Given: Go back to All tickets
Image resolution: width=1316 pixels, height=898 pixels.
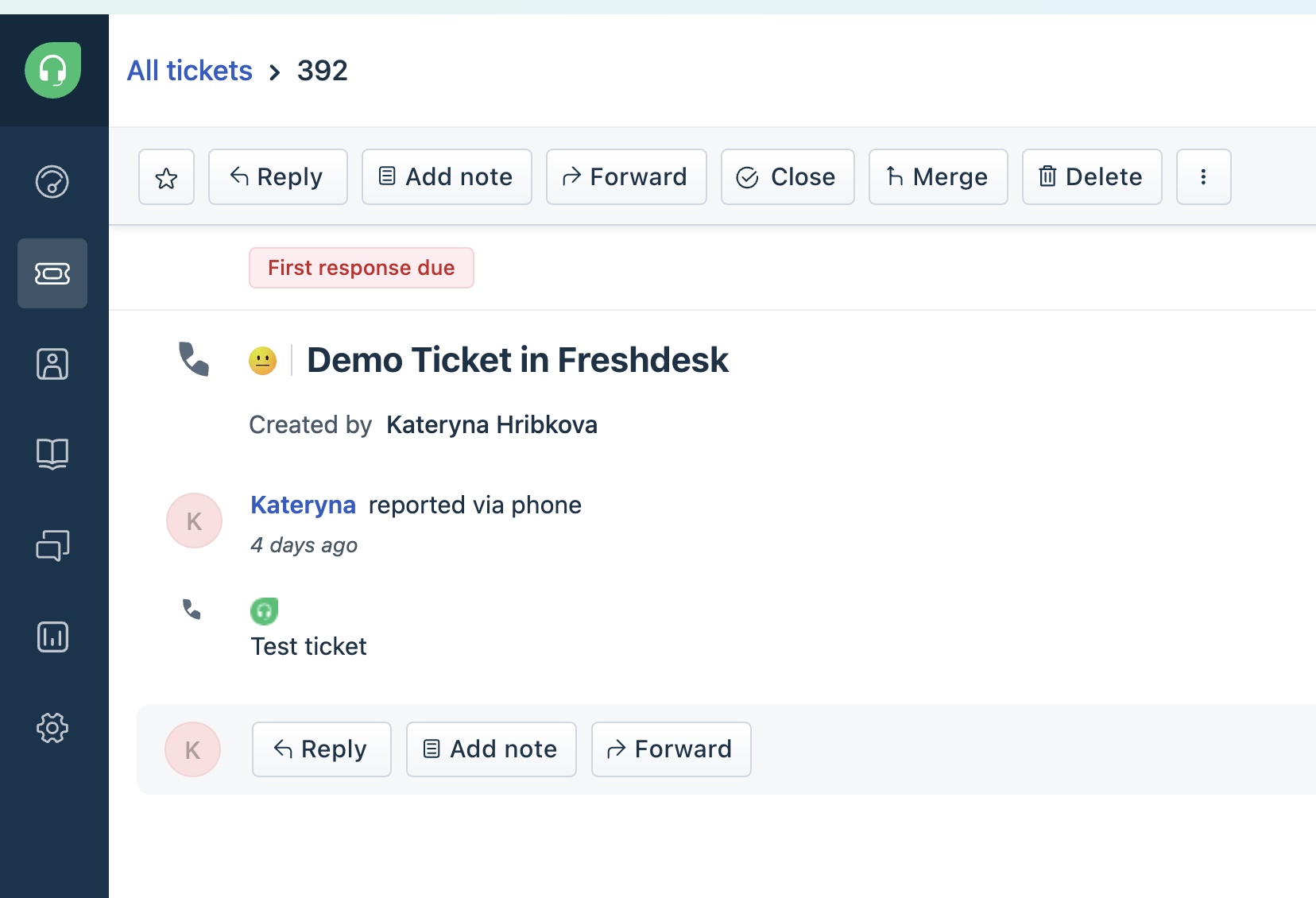Looking at the screenshot, I should [x=190, y=71].
